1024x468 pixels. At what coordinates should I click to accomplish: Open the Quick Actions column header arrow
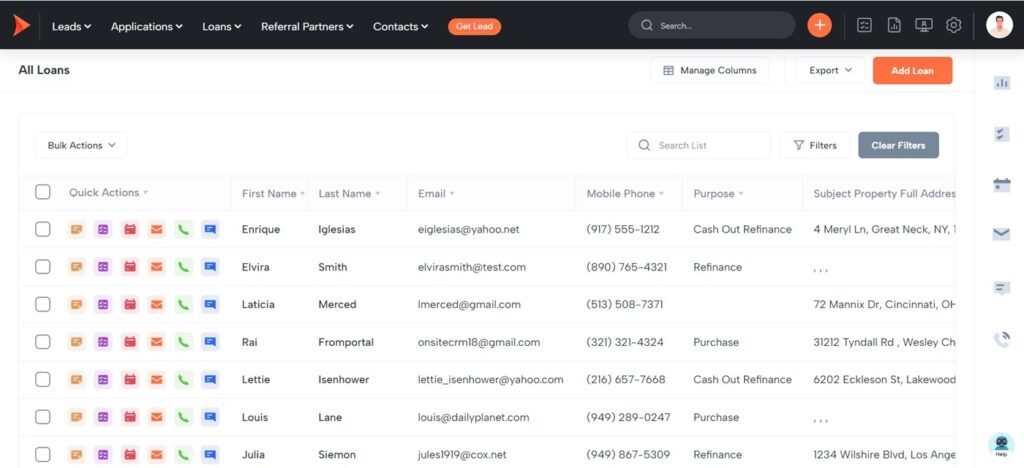tap(146, 193)
